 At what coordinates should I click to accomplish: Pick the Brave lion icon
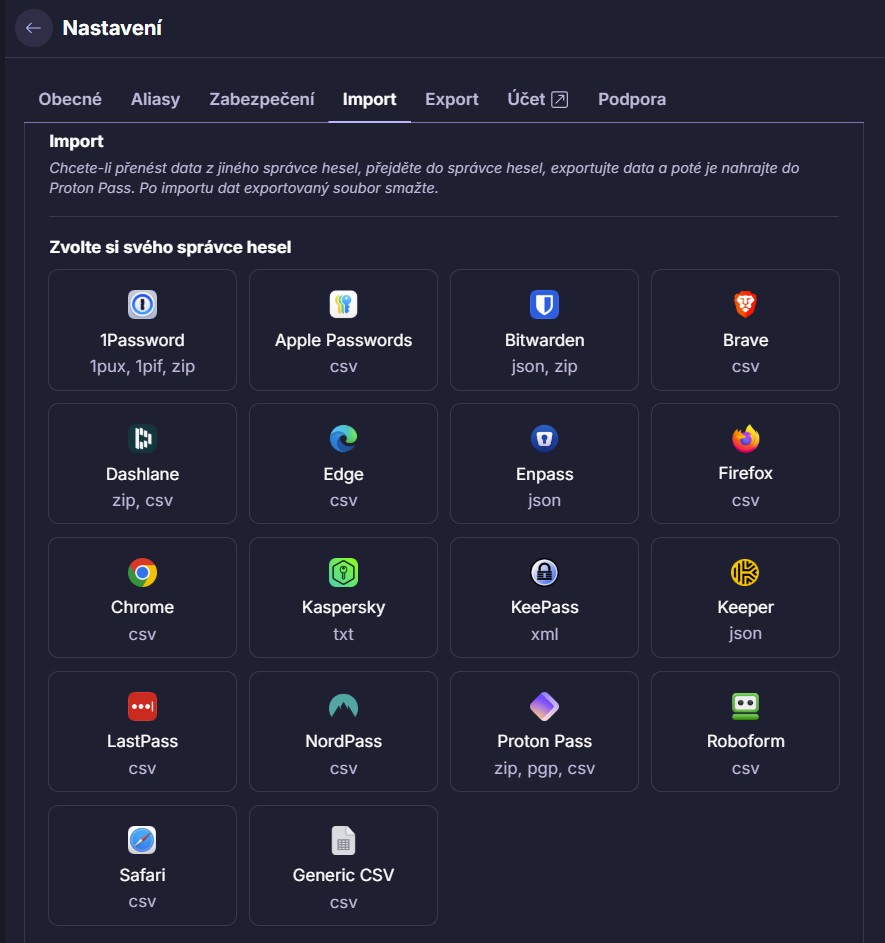745,304
